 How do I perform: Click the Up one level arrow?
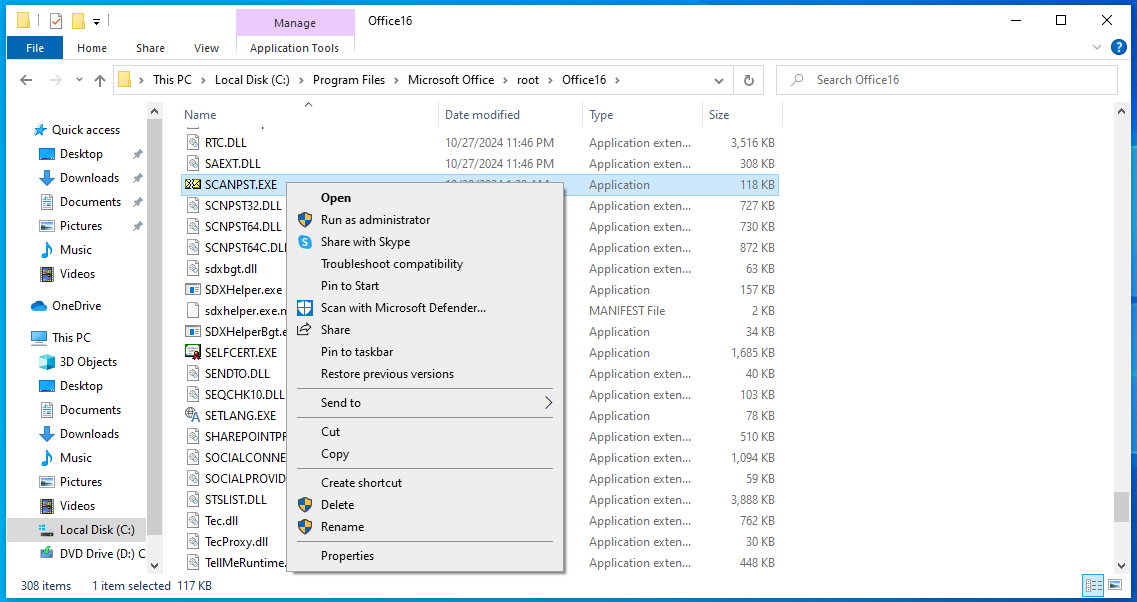tap(100, 80)
